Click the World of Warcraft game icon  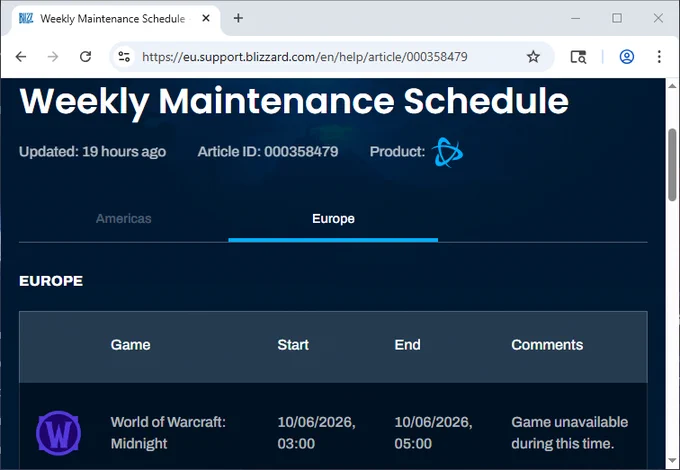[x=58, y=433]
